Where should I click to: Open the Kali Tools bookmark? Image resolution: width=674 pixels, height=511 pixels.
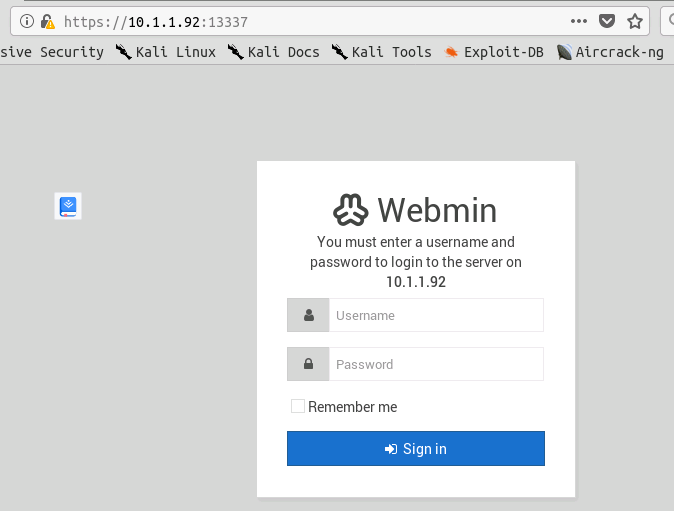(381, 52)
